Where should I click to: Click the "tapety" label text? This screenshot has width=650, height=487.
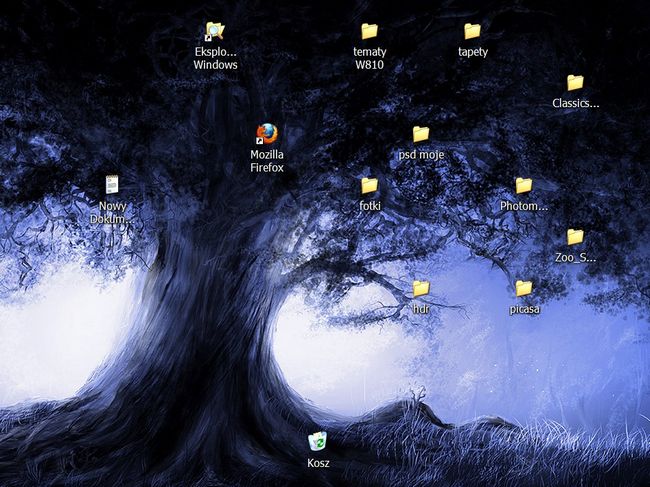click(x=473, y=52)
